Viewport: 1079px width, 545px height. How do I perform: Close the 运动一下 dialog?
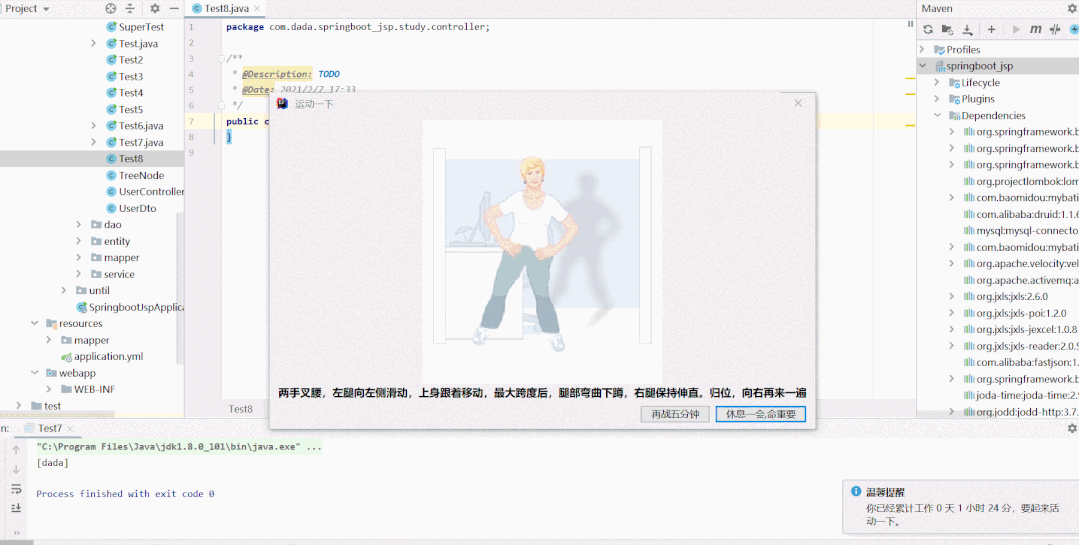coord(798,103)
